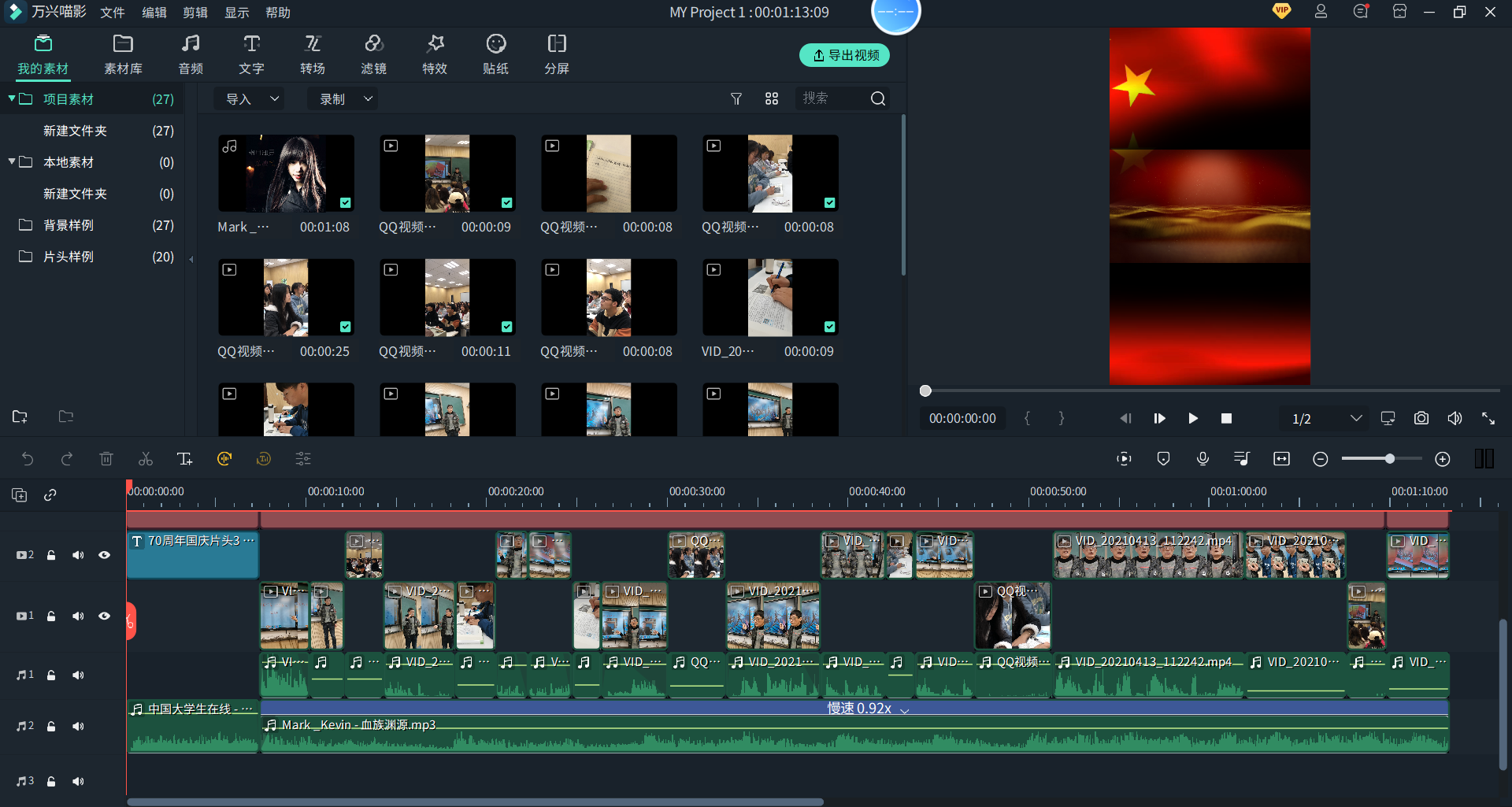Click the advanced adjustments sliders icon

(x=303, y=459)
